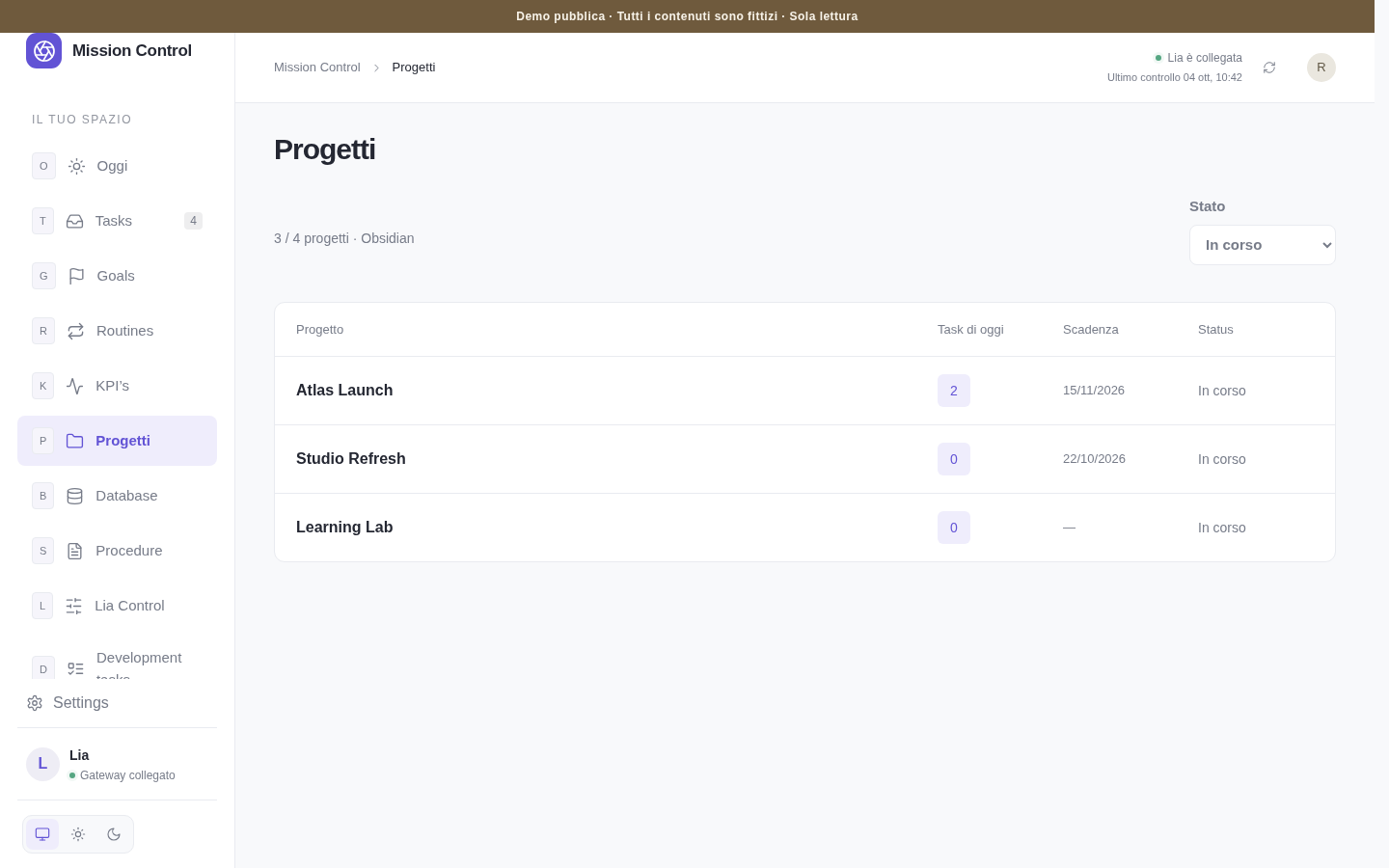1389x868 pixels.
Task: Click the '3 / 4 progetti · Obsidian' summary
Action: click(x=344, y=238)
